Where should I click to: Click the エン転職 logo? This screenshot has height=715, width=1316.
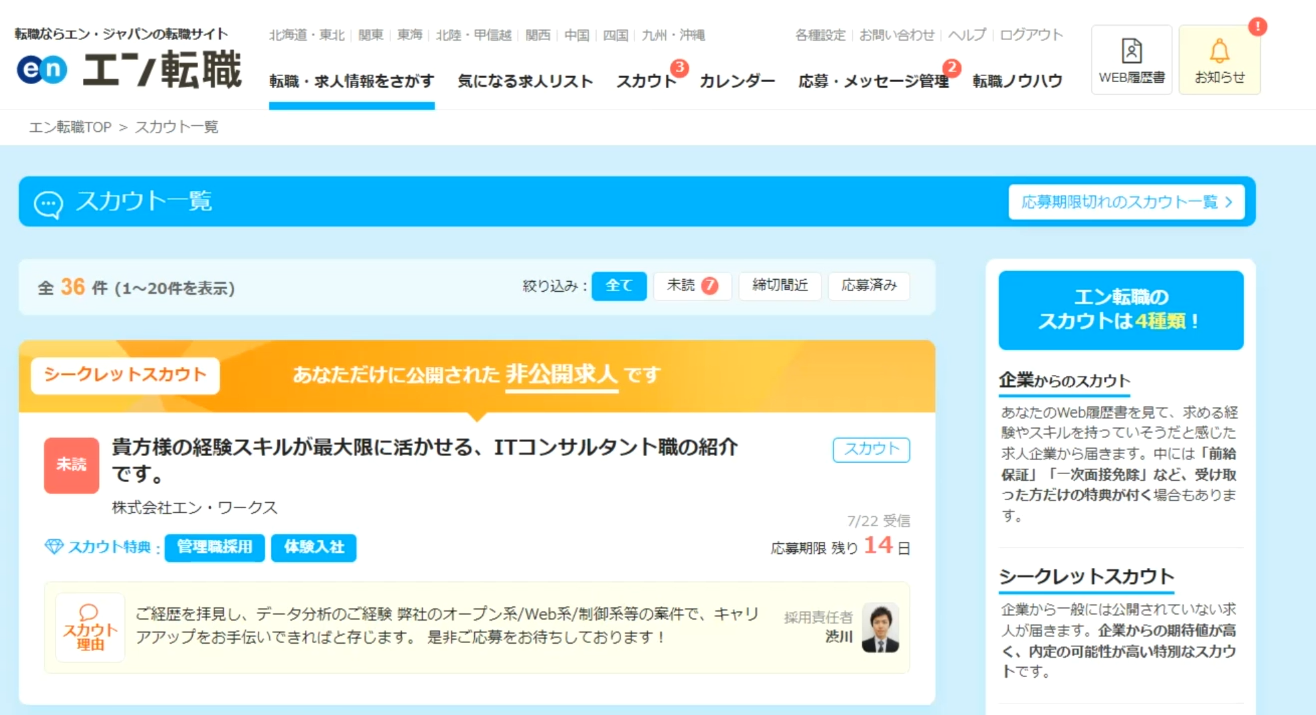pos(130,70)
